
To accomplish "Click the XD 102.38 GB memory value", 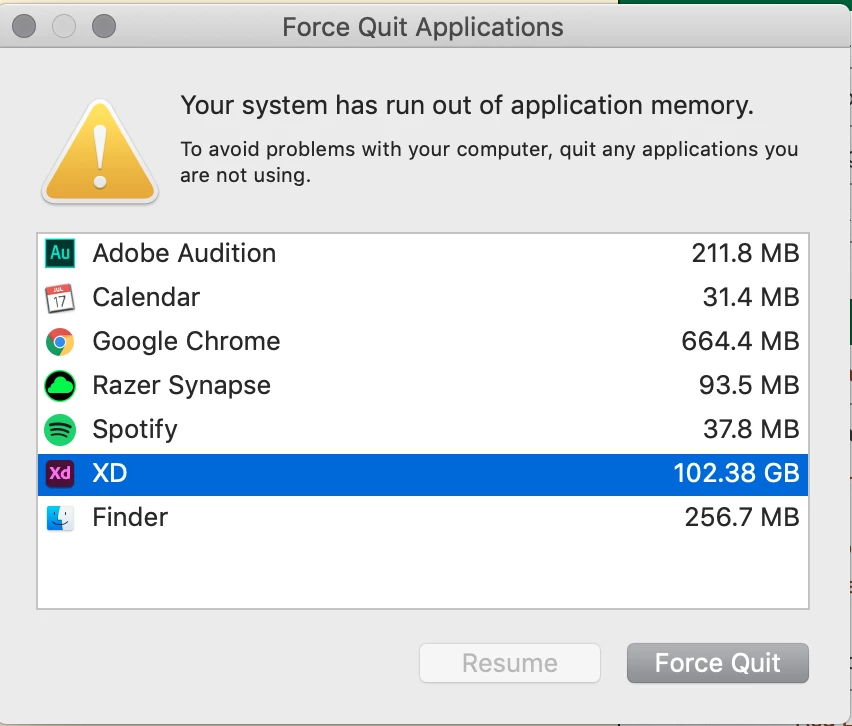I will 737,474.
